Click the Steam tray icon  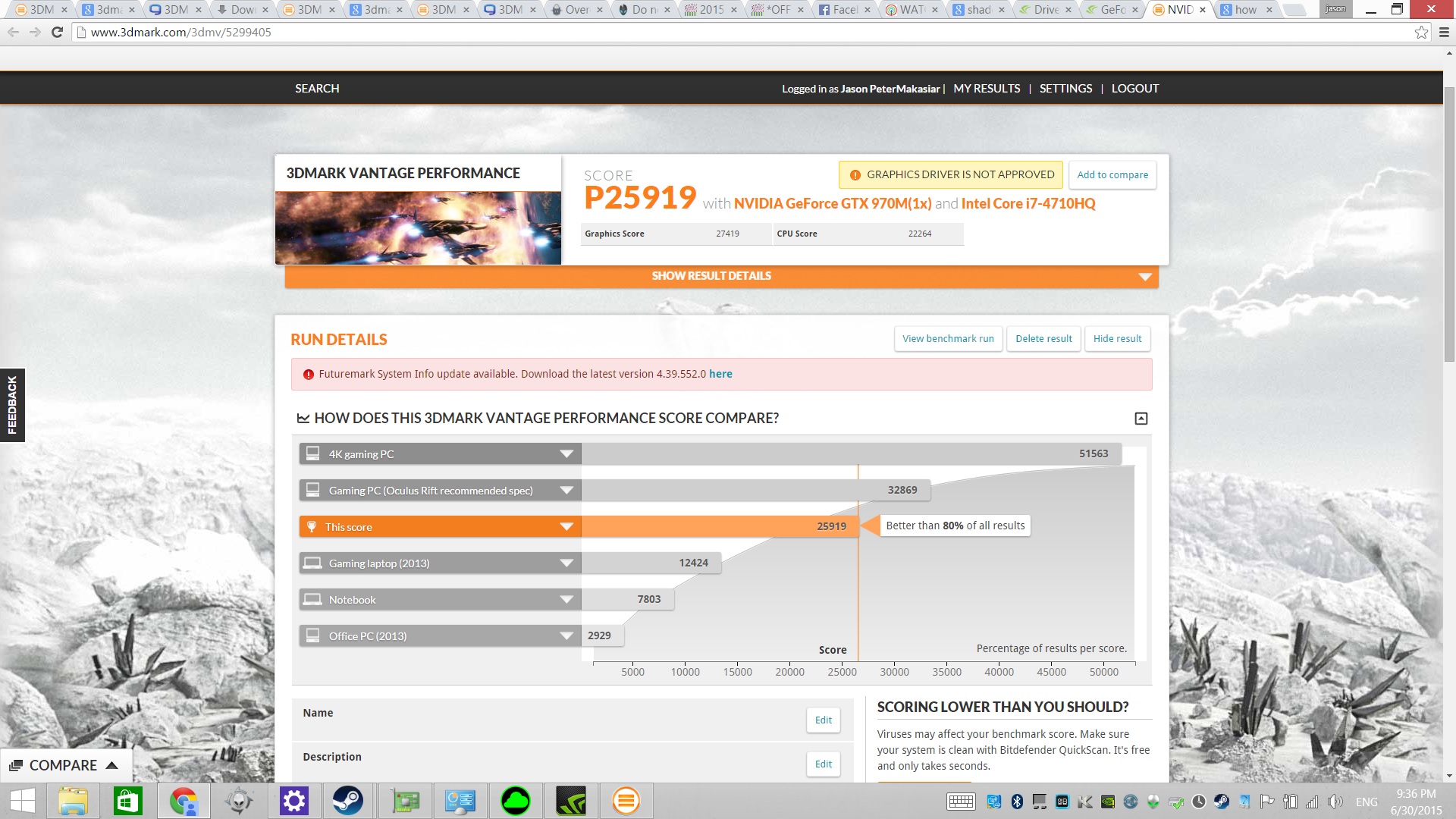pyautogui.click(x=1222, y=802)
